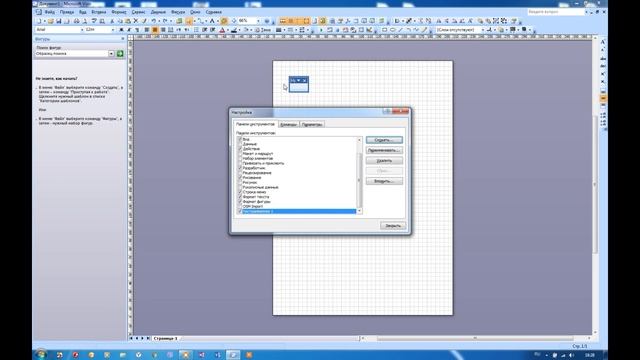Open the Правка menu
This screenshot has height=360, width=640.
point(67,12)
